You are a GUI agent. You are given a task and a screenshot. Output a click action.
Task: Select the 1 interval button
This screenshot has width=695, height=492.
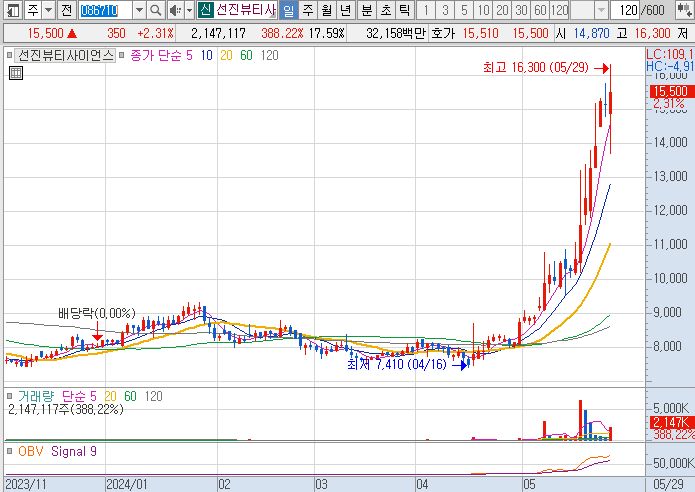pos(426,10)
